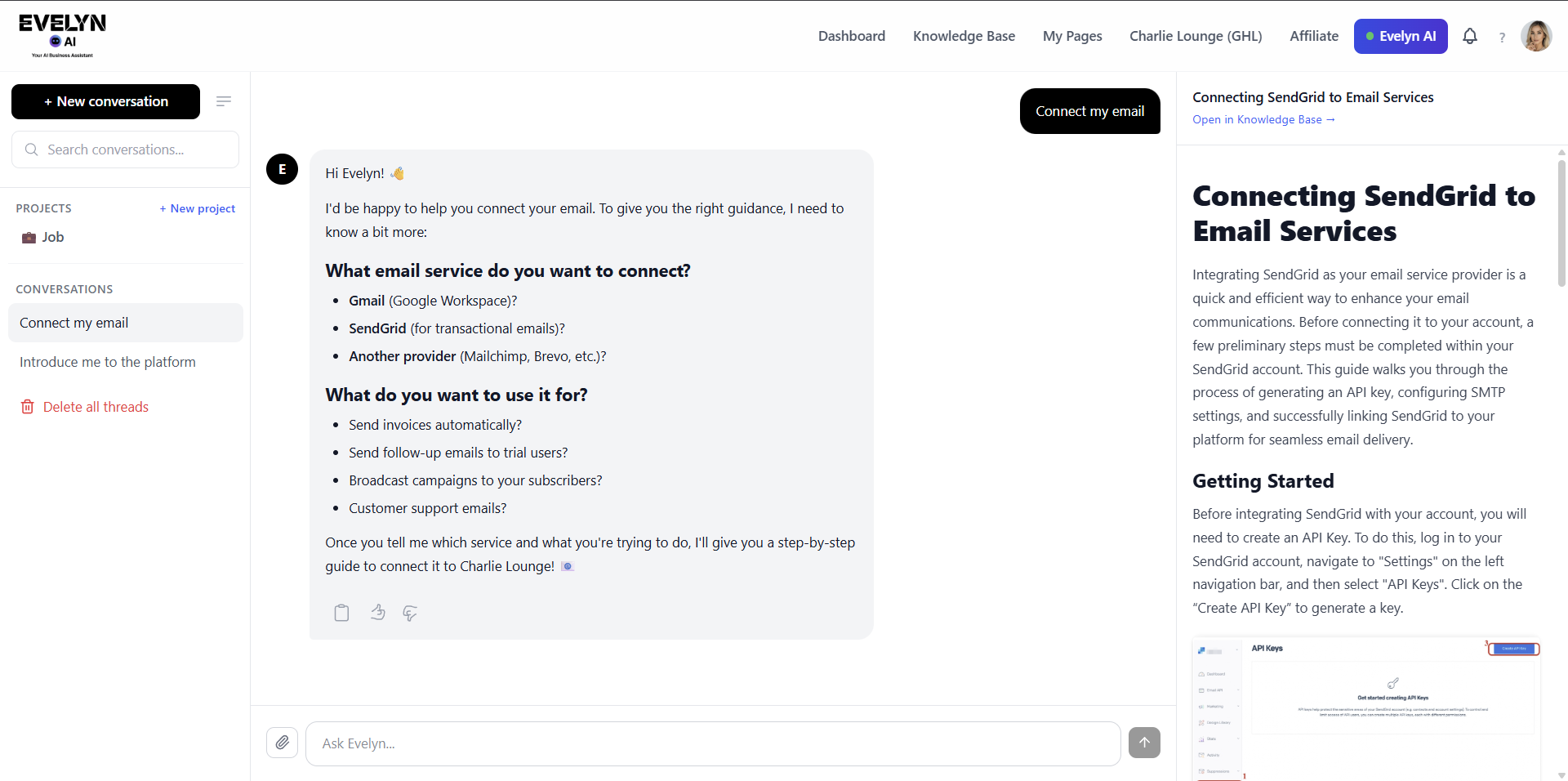Click the Connect my email user message bubble
The image size is (1568, 781).
1089,111
